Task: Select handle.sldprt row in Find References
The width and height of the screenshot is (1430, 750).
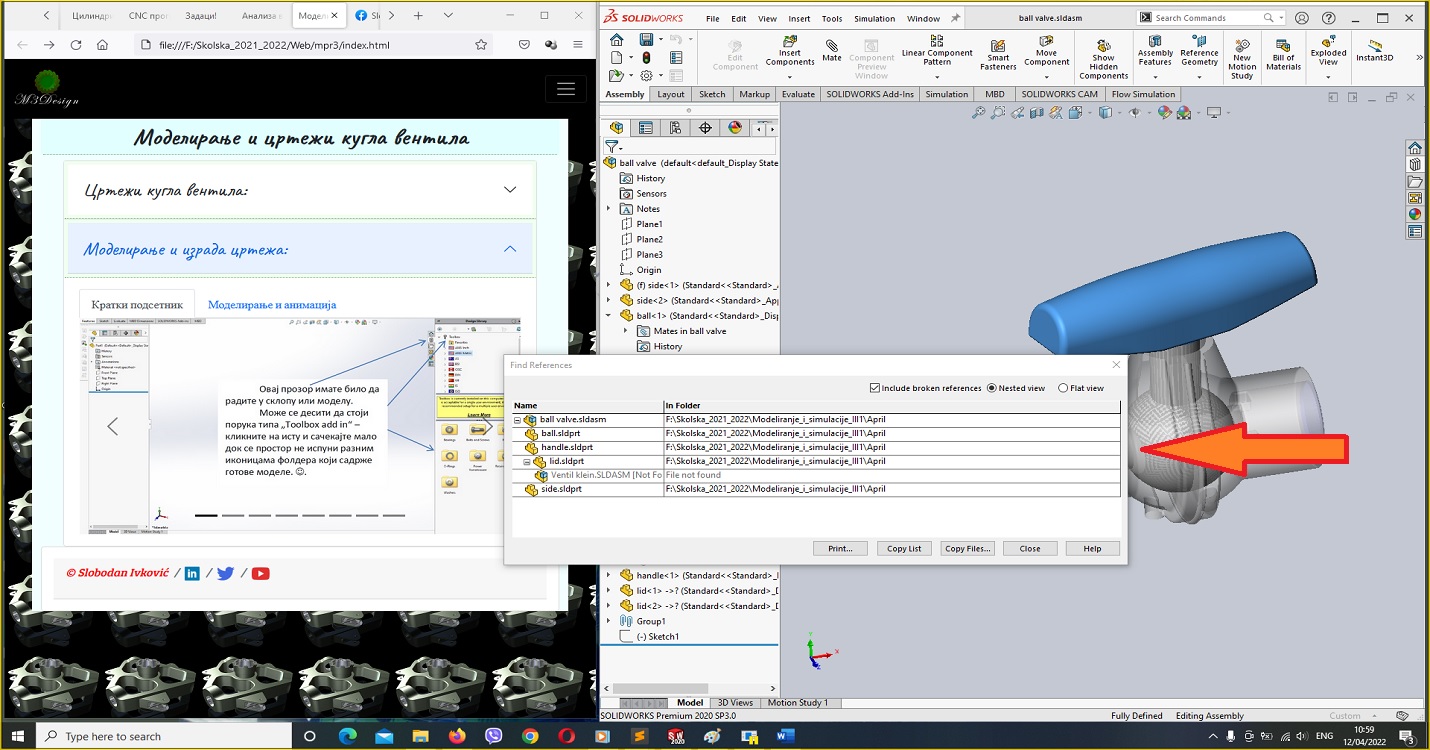Action: click(x=816, y=448)
